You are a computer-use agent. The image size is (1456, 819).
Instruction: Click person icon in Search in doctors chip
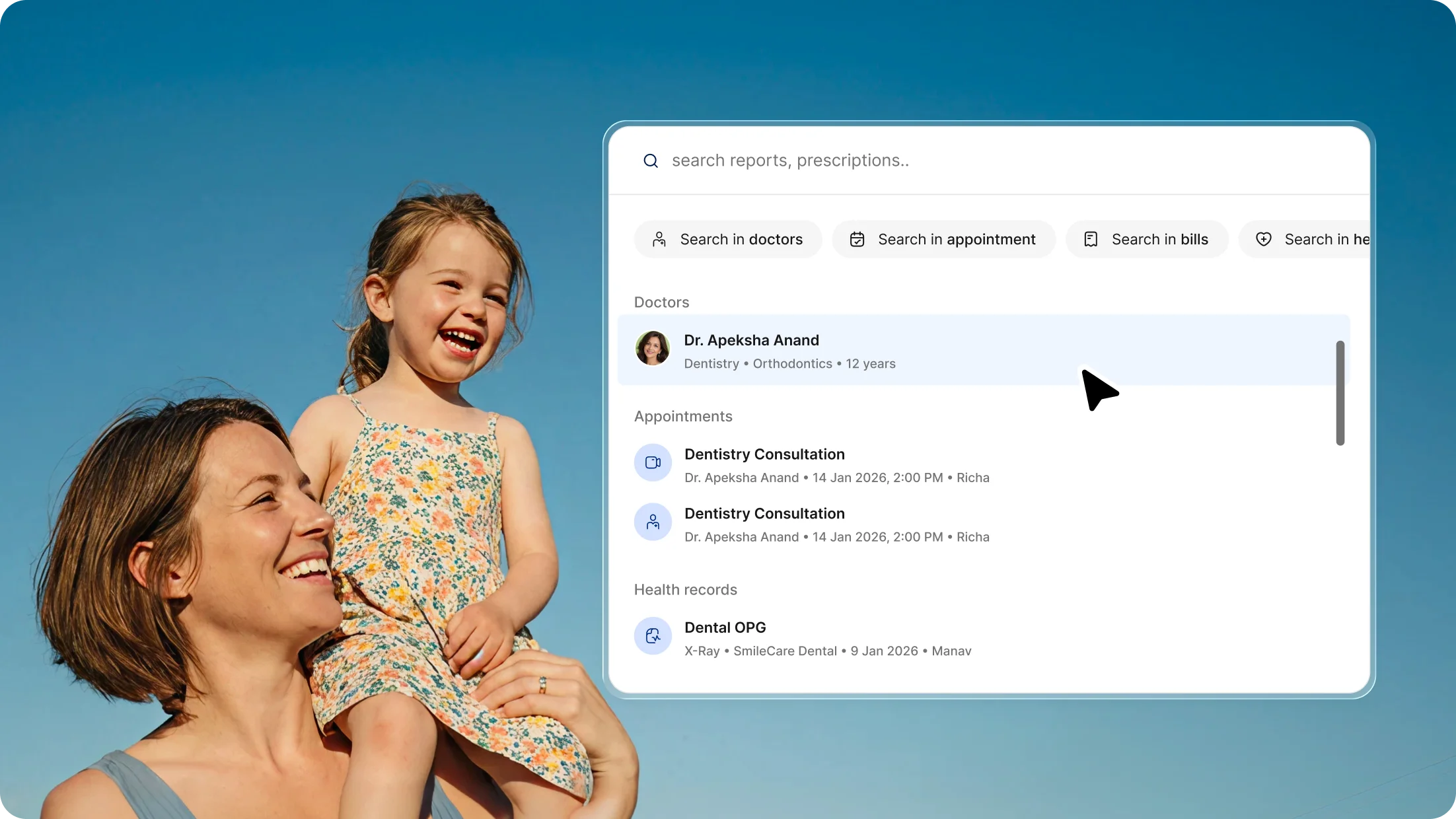[659, 239]
